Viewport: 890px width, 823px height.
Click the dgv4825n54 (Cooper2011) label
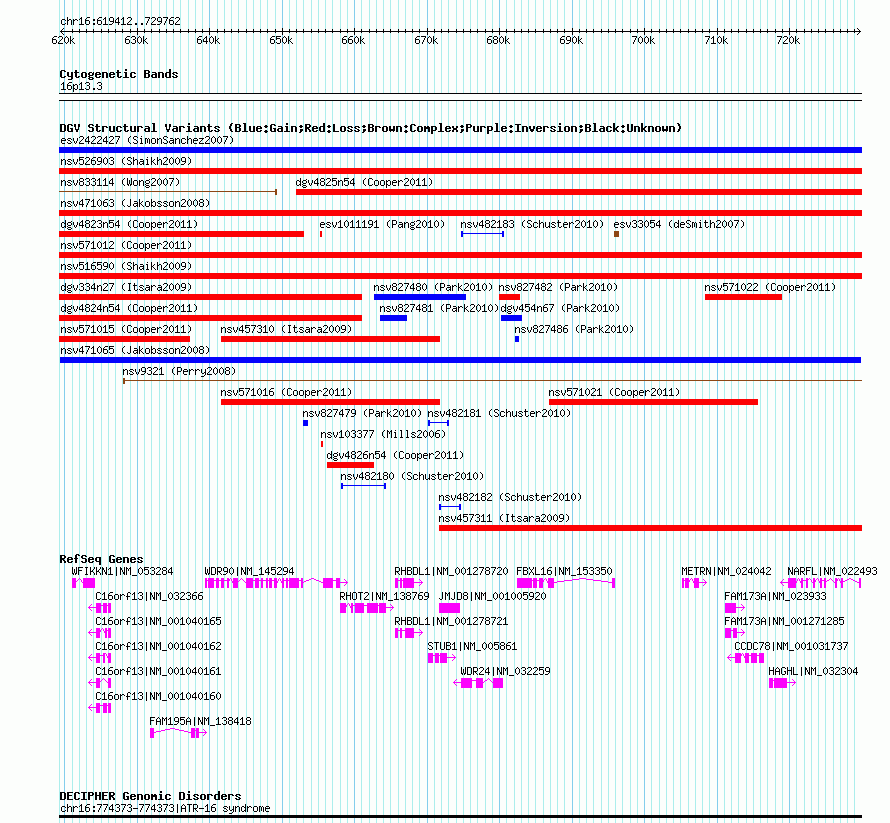(364, 182)
